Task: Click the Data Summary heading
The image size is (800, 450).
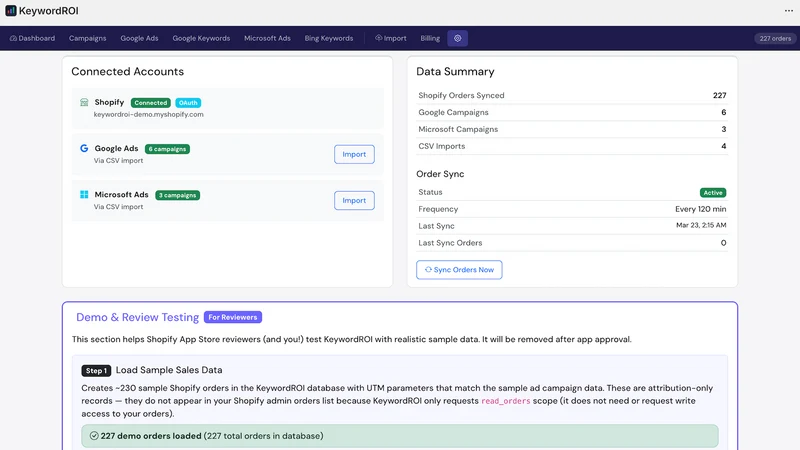Action: click(x=455, y=71)
